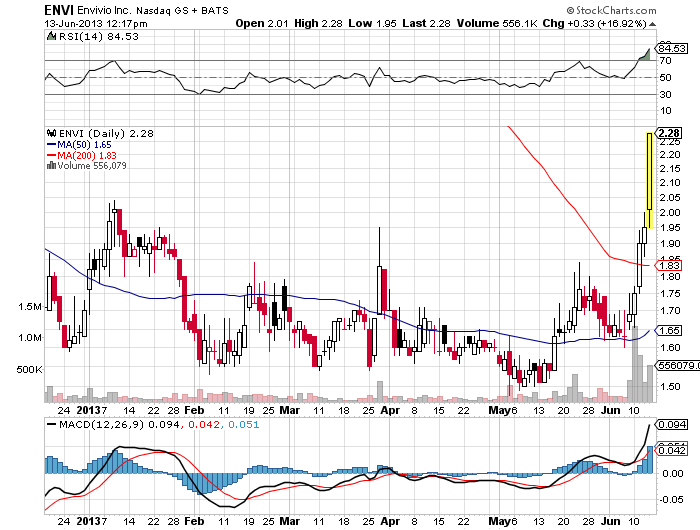This screenshot has width=700, height=530.
Task: Click the 2.20 price axis label
Action: tap(670, 155)
